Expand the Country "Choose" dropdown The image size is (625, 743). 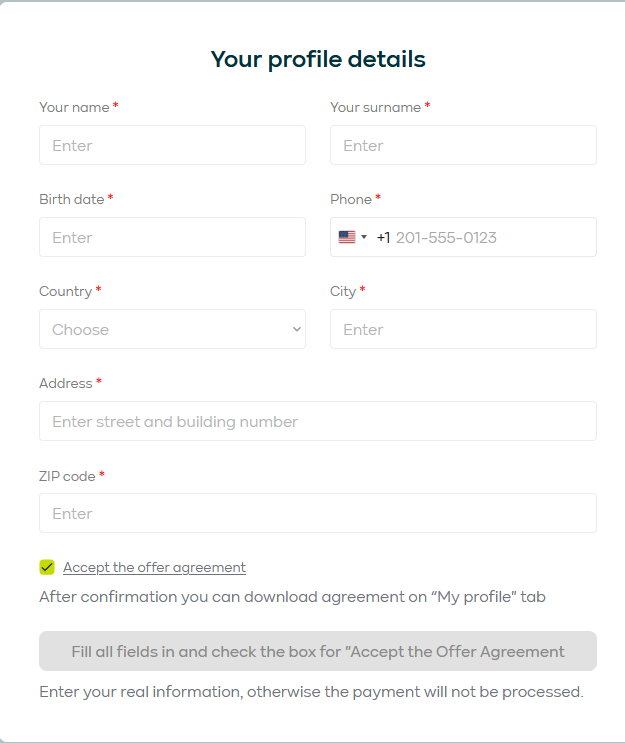point(172,329)
